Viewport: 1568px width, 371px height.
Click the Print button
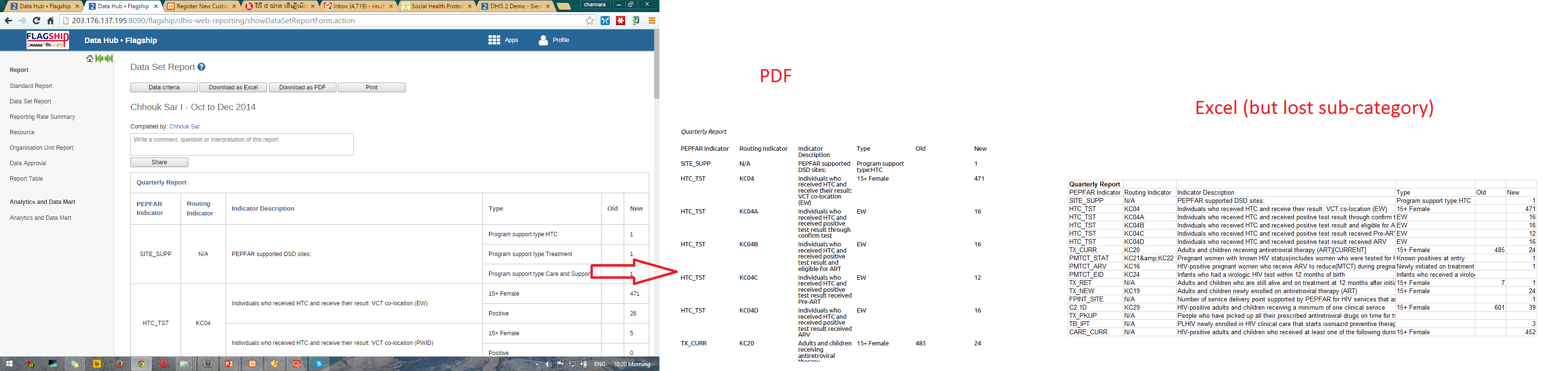[x=372, y=88]
